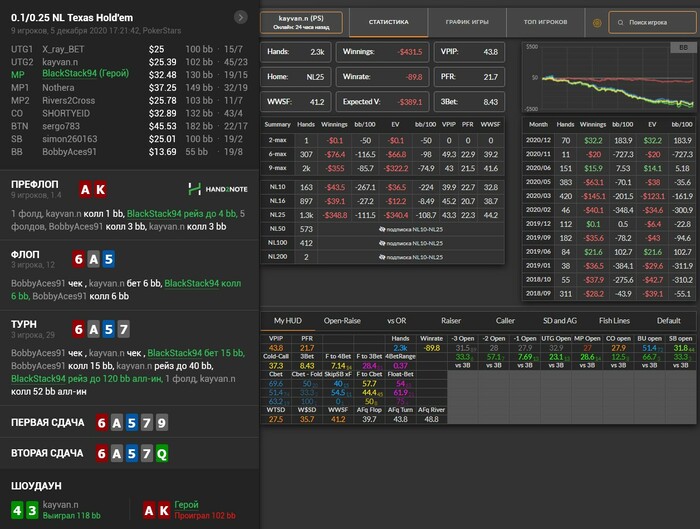Toggle the BB button on graph
The width and height of the screenshot is (700, 529).
pyautogui.click(x=683, y=47)
